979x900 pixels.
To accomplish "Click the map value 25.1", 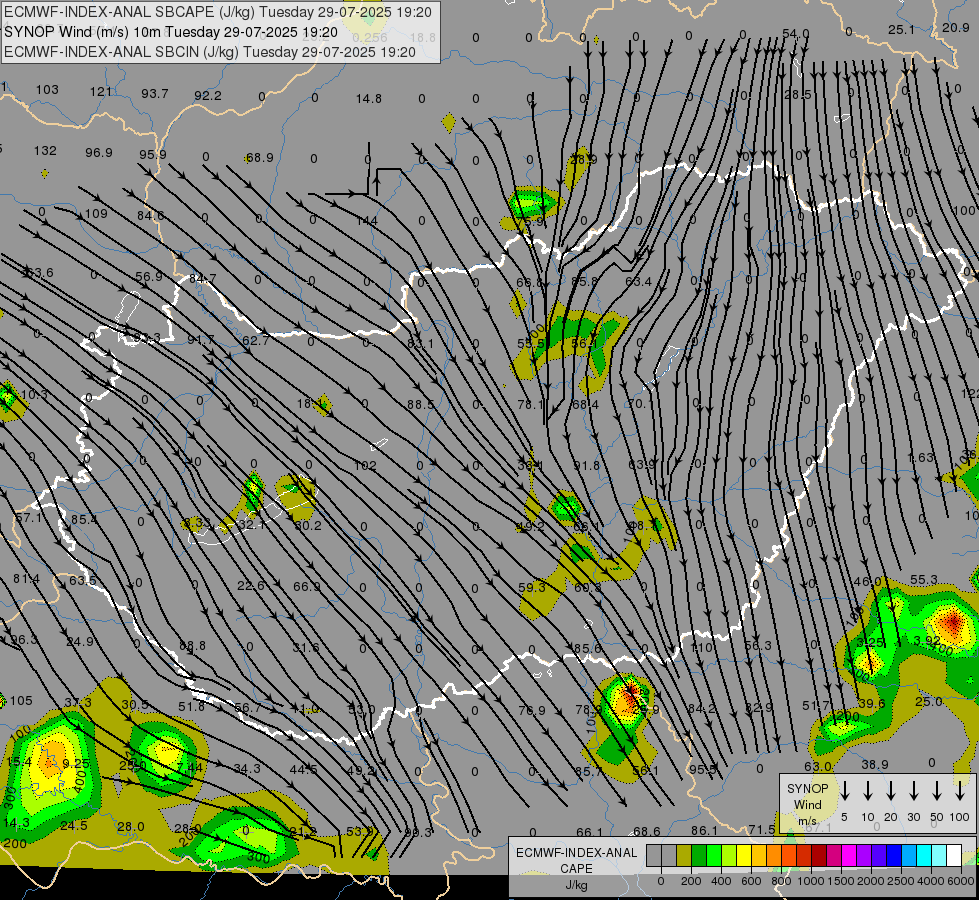I will [x=901, y=30].
